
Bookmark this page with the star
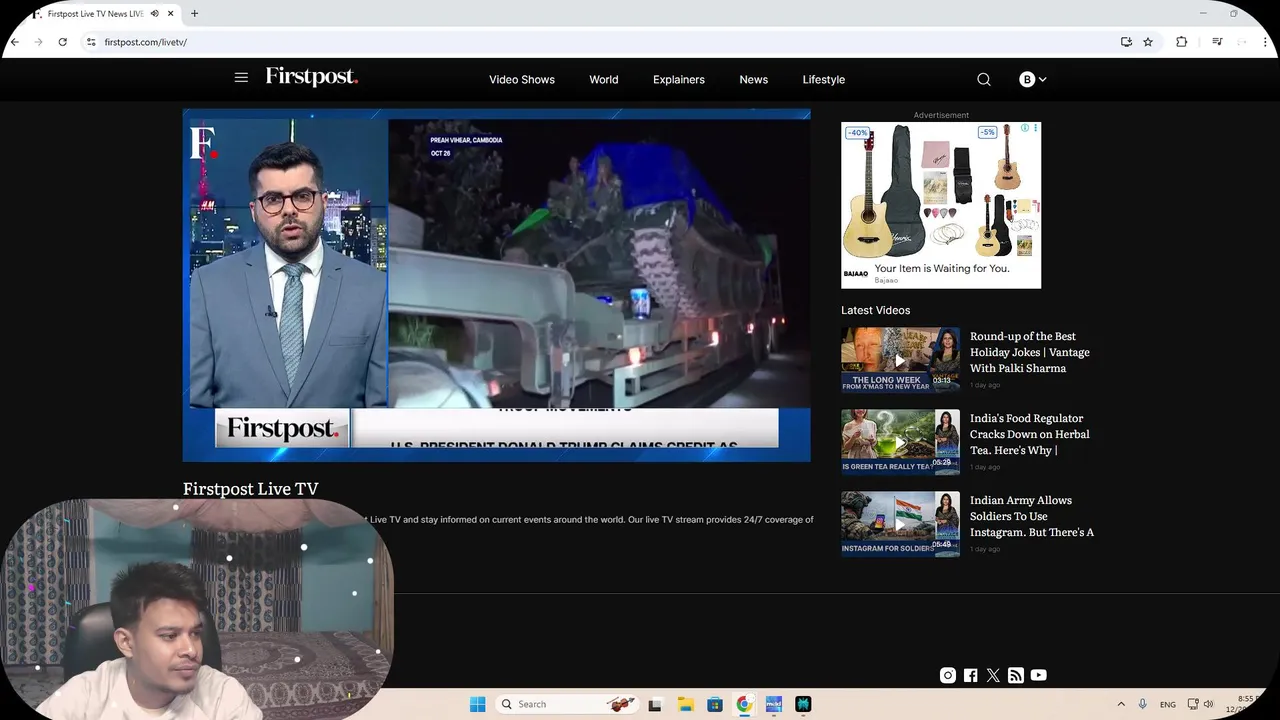(1148, 42)
